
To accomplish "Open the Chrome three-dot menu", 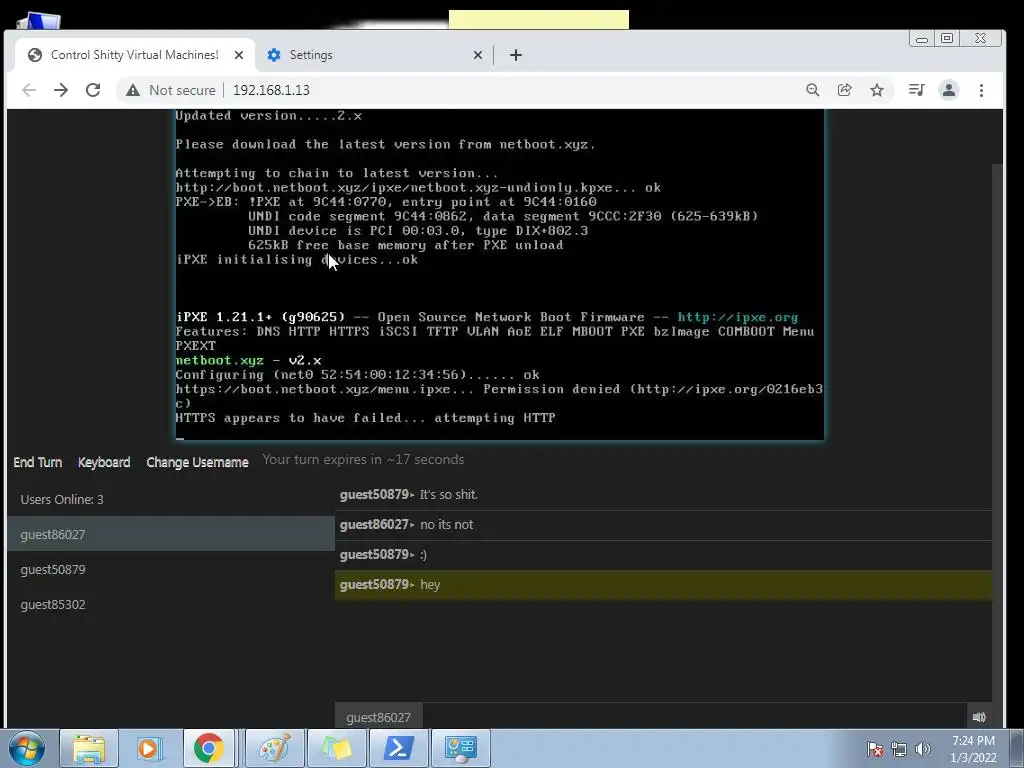I will (x=981, y=90).
